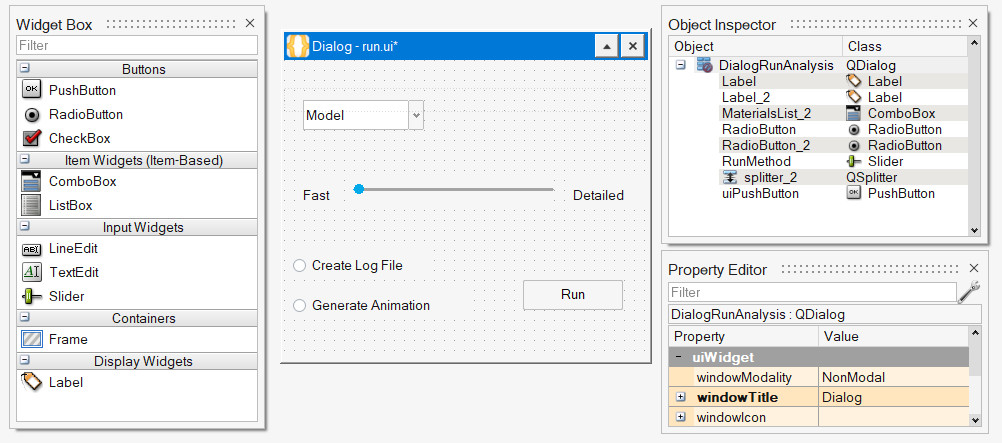The height and width of the screenshot is (443, 1002).
Task: Click the wrench icon in Property Editor
Action: 968,292
